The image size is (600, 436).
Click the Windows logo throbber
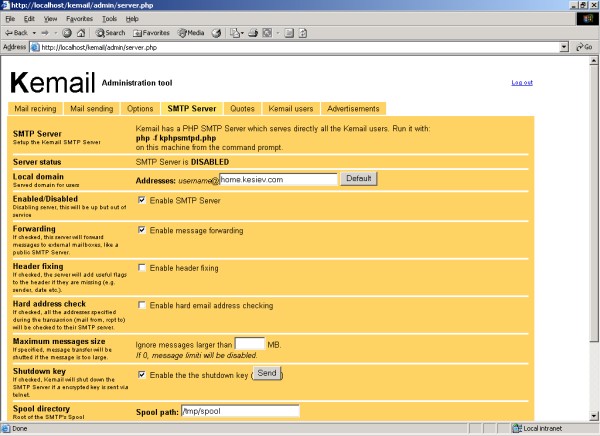587,19
